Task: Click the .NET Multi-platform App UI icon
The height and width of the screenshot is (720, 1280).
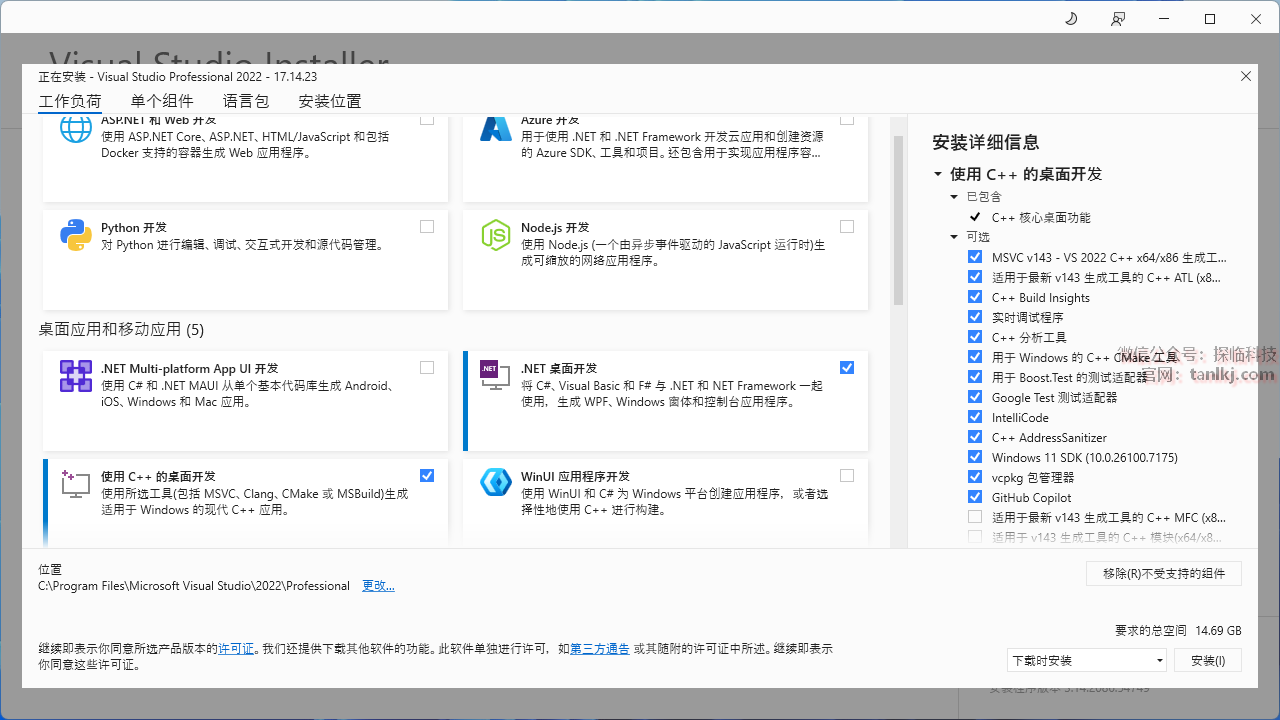Action: (x=76, y=376)
